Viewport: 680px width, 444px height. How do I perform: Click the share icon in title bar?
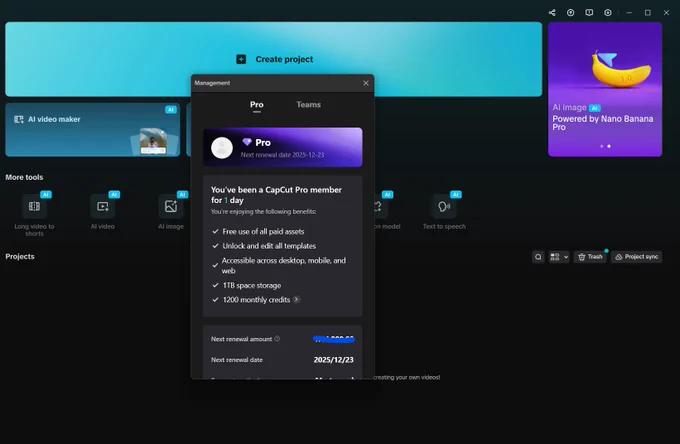552,13
